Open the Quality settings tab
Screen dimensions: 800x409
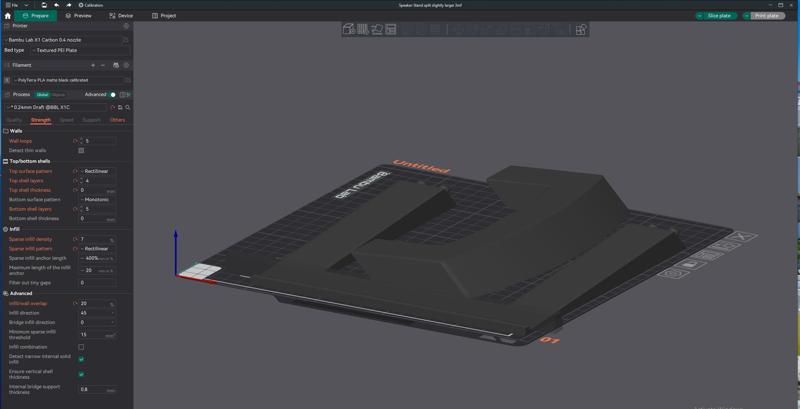tap(14, 120)
